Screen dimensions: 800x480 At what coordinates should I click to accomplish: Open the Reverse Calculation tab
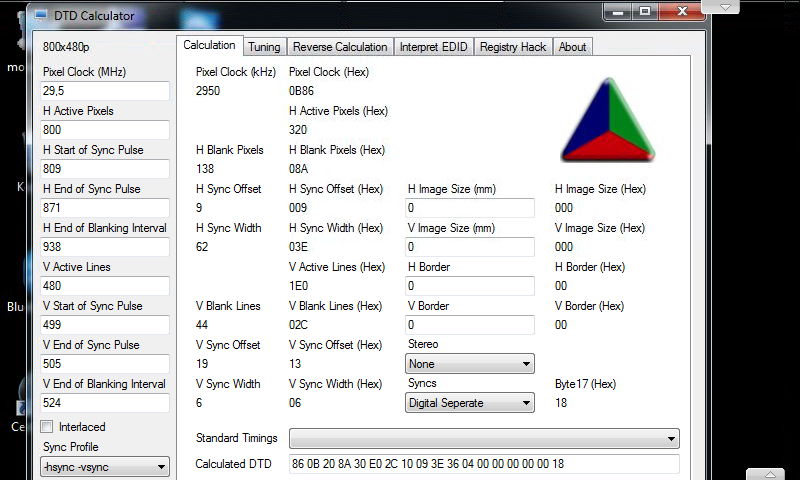340,47
